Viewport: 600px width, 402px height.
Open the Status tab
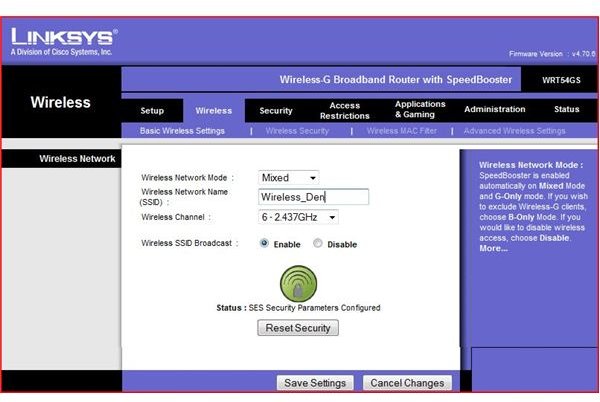[567, 109]
